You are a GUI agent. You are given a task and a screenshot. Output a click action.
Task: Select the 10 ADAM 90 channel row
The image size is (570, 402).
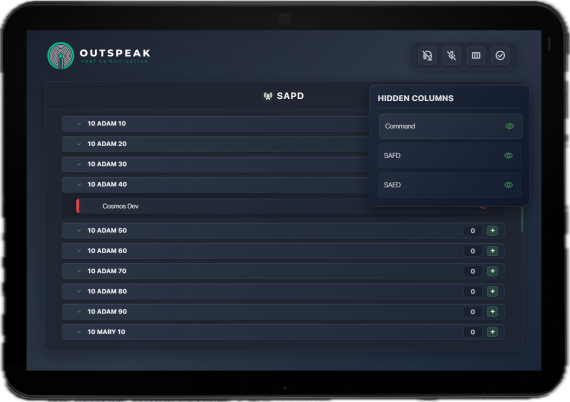tap(283, 312)
